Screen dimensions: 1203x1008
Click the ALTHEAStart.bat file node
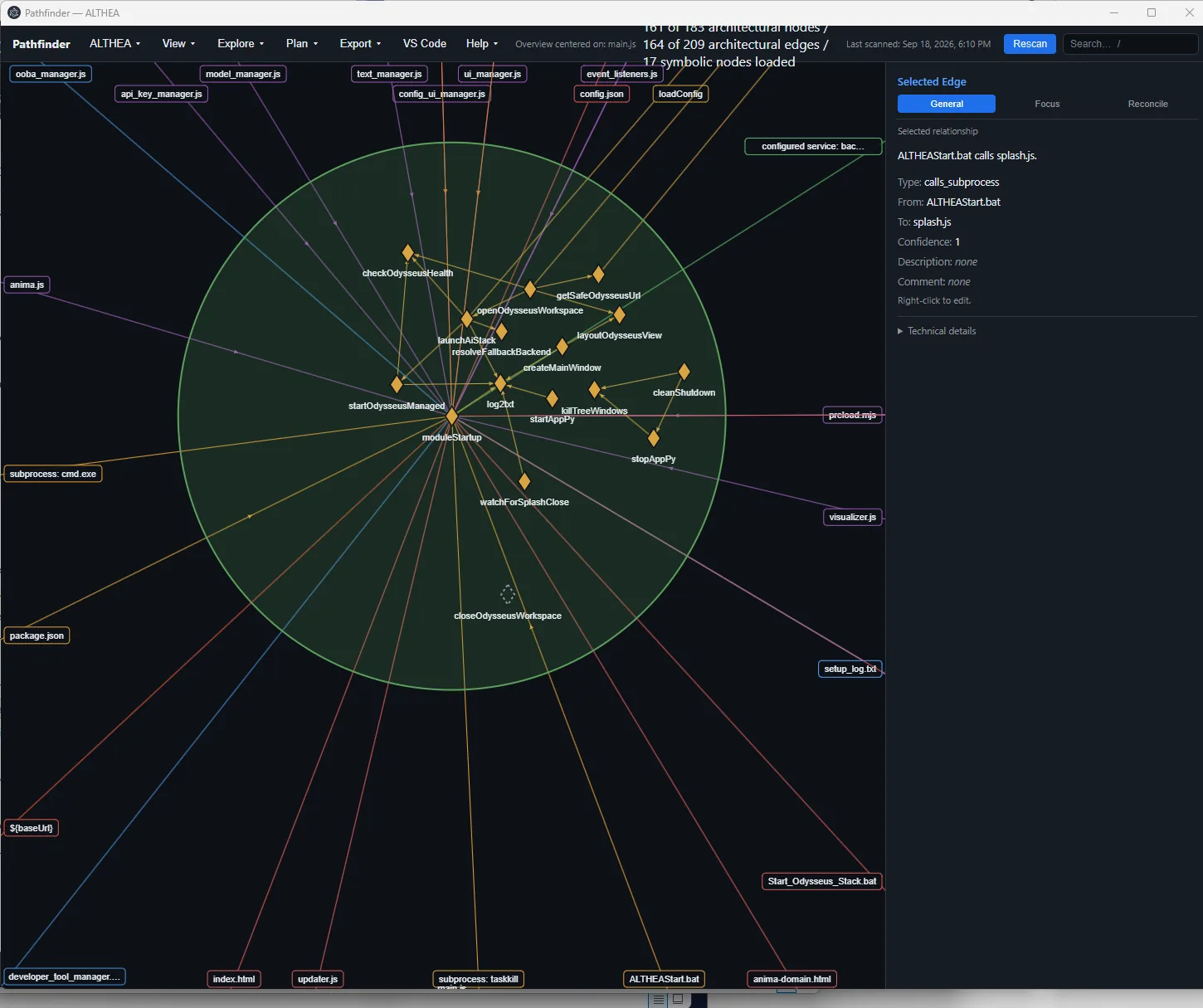tap(665, 979)
